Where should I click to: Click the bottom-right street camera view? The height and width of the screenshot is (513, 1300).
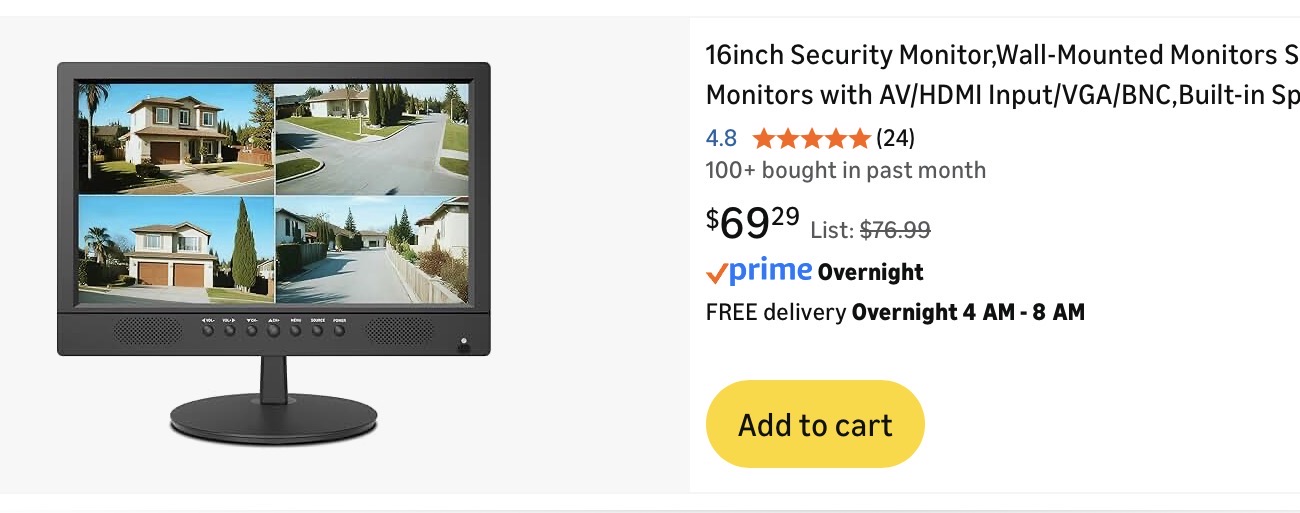click(x=373, y=250)
